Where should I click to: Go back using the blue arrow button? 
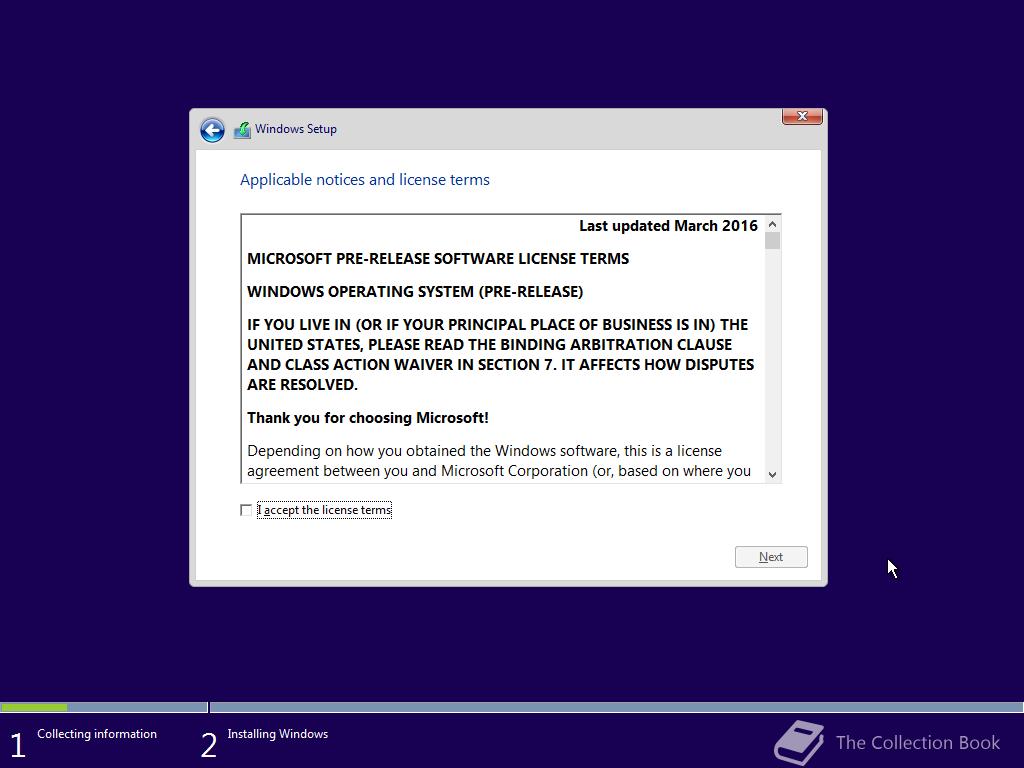pos(212,130)
